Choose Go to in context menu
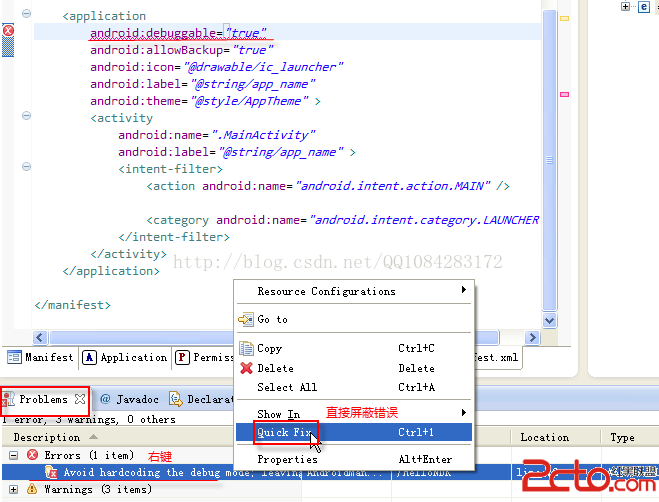Viewport: 659px width, 502px height. point(353,320)
